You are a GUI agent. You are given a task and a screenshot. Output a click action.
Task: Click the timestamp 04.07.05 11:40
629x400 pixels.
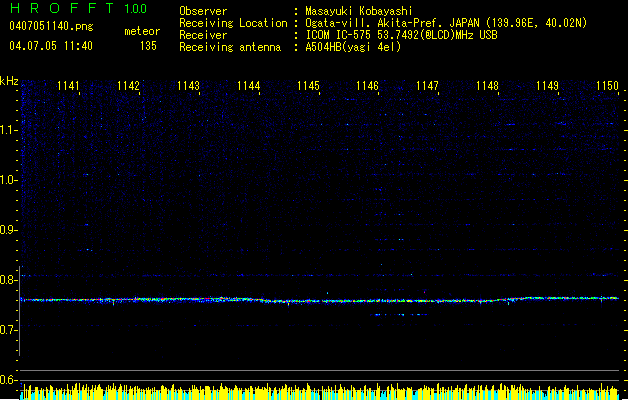click(x=51, y=46)
